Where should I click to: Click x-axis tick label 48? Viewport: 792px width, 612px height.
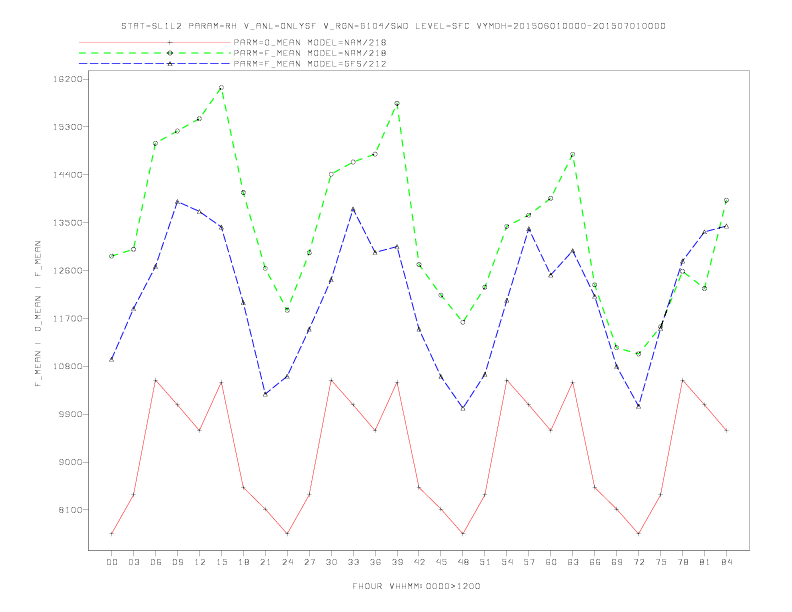pyautogui.click(x=463, y=562)
